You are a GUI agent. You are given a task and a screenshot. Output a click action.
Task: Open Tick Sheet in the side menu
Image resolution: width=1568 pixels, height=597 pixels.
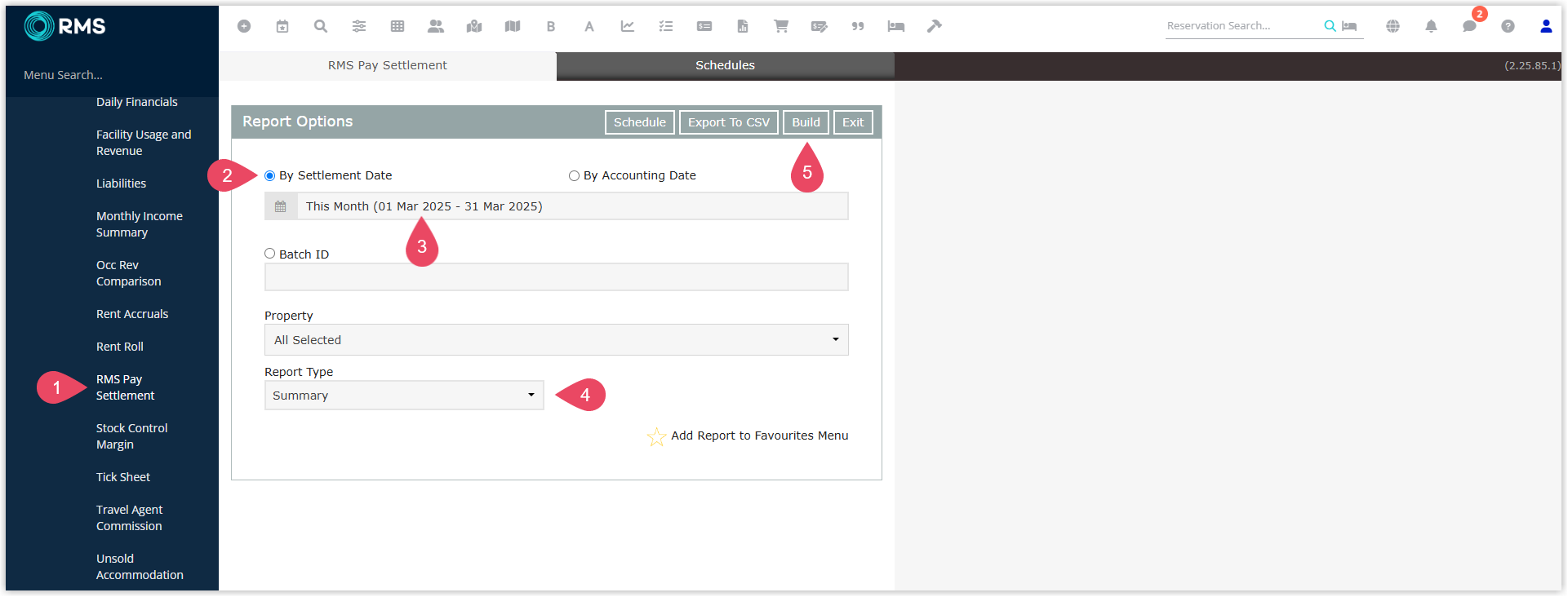pos(123,477)
